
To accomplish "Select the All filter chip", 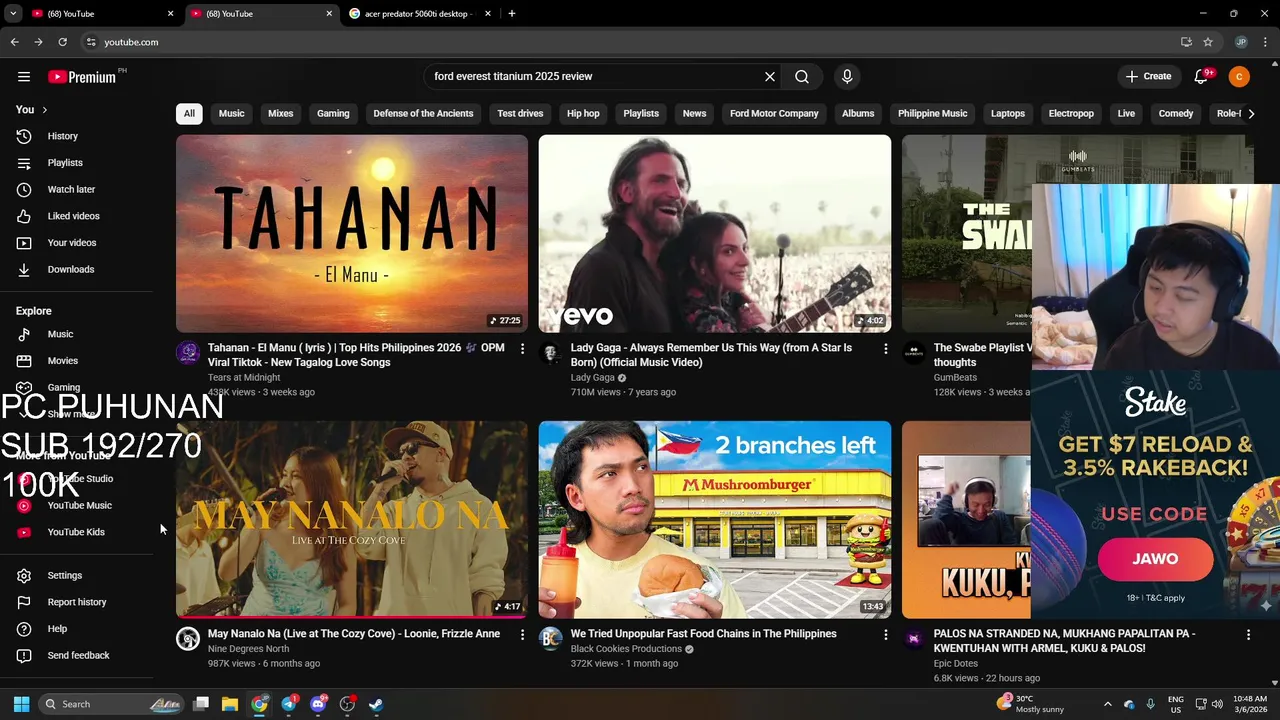I will tap(189, 114).
